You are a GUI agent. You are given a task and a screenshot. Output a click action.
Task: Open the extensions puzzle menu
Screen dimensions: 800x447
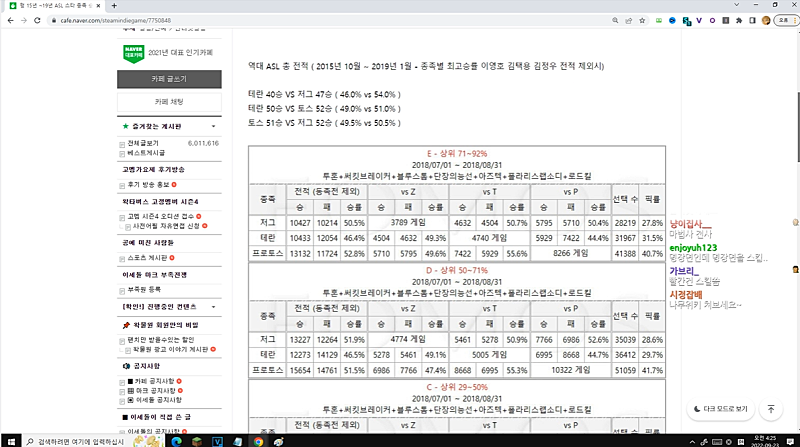click(x=739, y=20)
